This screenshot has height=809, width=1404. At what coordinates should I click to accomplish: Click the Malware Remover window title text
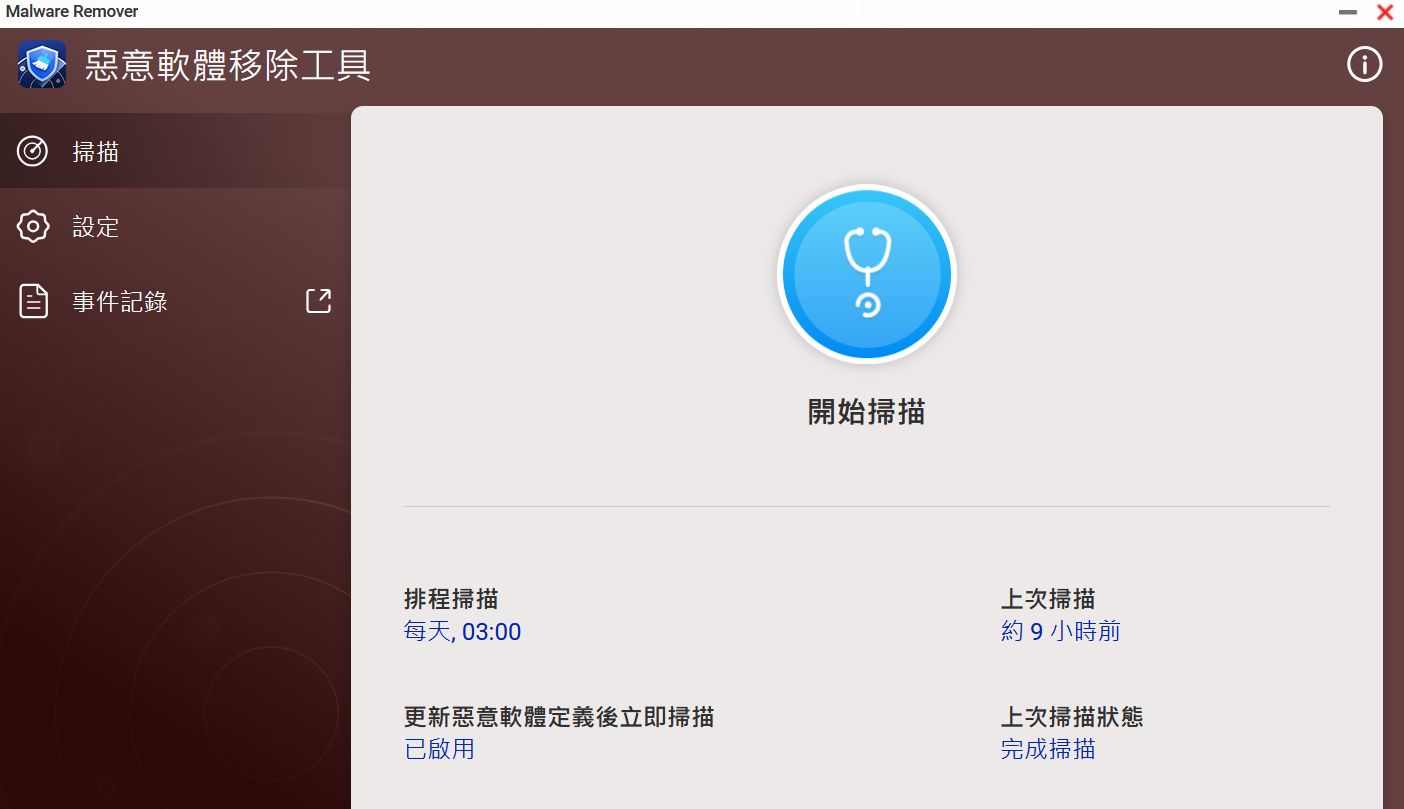click(x=70, y=12)
